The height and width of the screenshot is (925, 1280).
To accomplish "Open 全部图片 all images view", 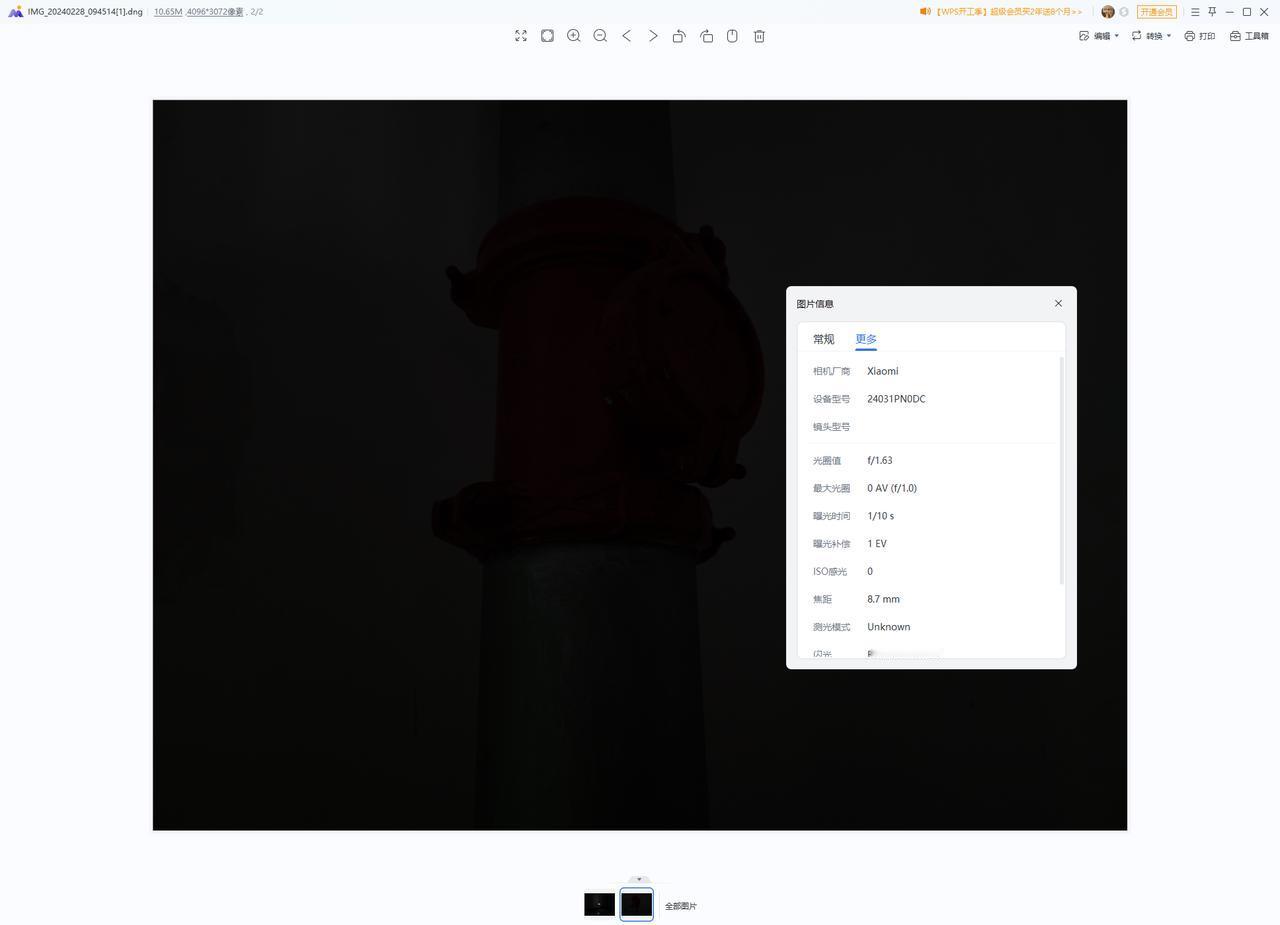I will pyautogui.click(x=681, y=906).
